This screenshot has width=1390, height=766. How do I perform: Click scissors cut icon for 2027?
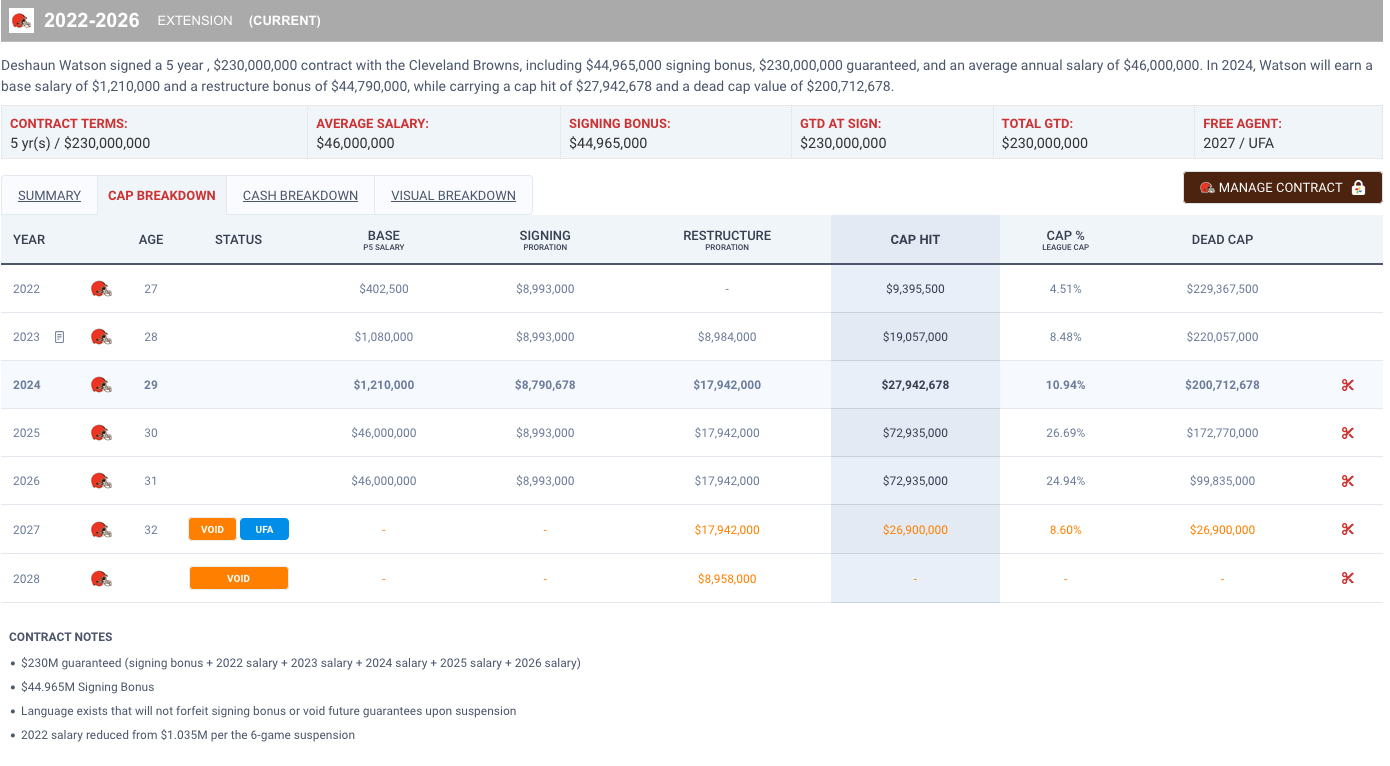1347,530
